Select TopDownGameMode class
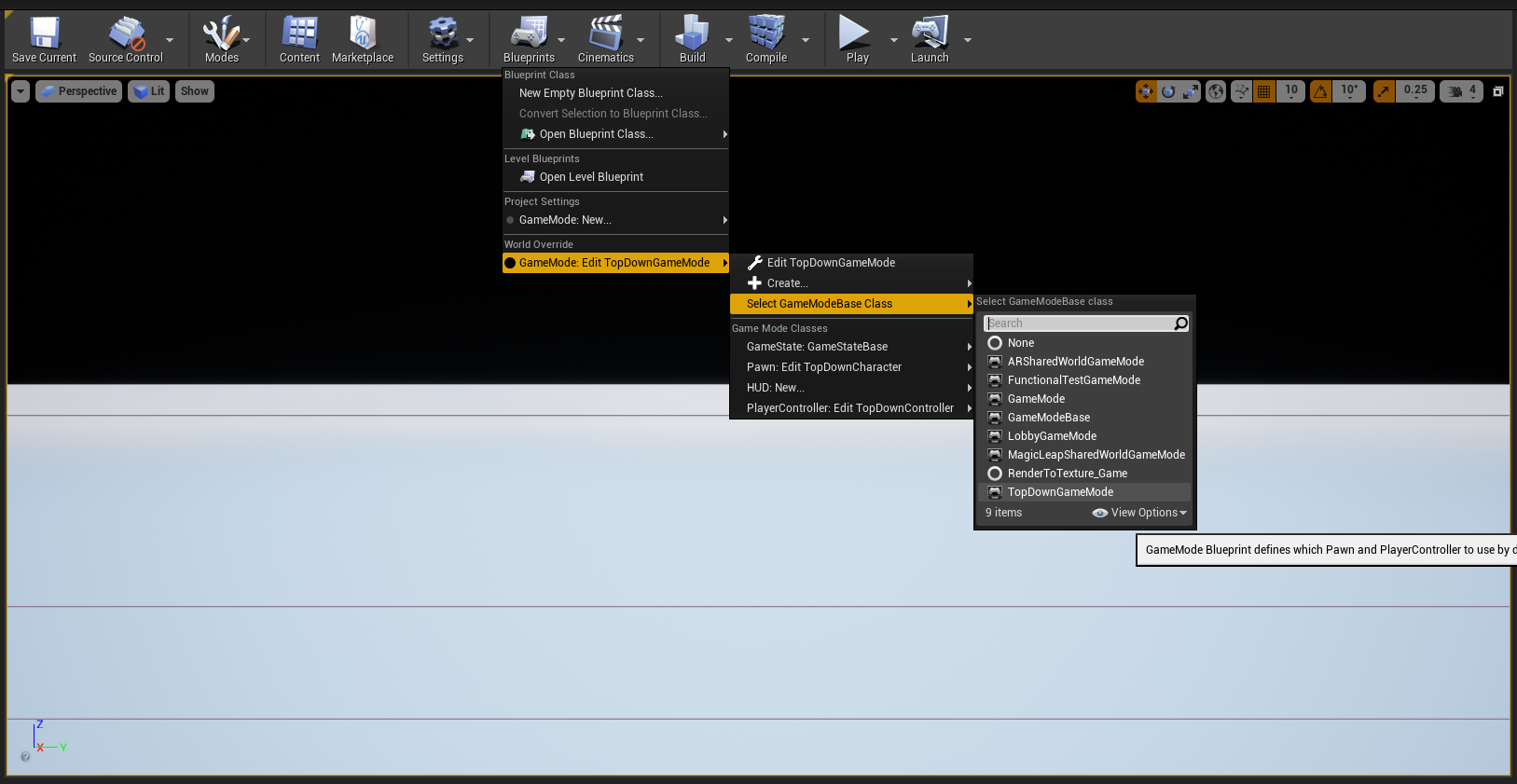 [x=1084, y=492]
